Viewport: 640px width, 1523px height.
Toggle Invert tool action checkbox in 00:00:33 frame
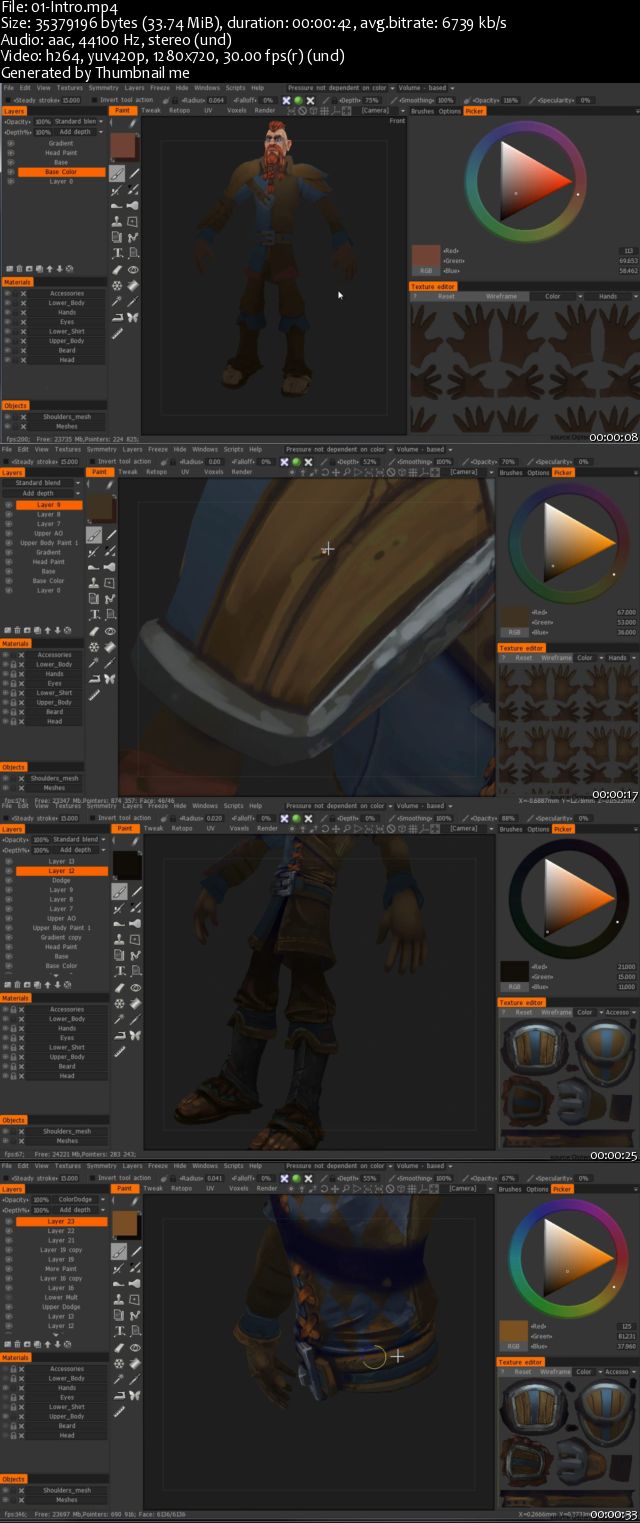[x=91, y=1178]
